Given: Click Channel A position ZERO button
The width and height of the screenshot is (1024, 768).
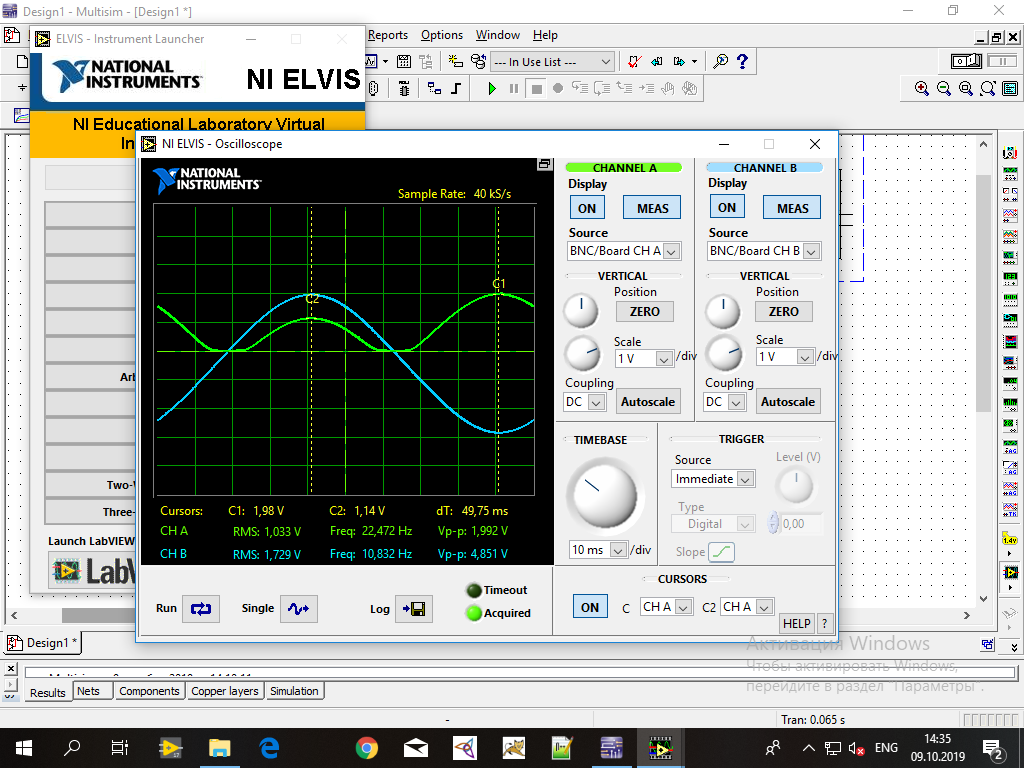Looking at the screenshot, I should [x=645, y=312].
